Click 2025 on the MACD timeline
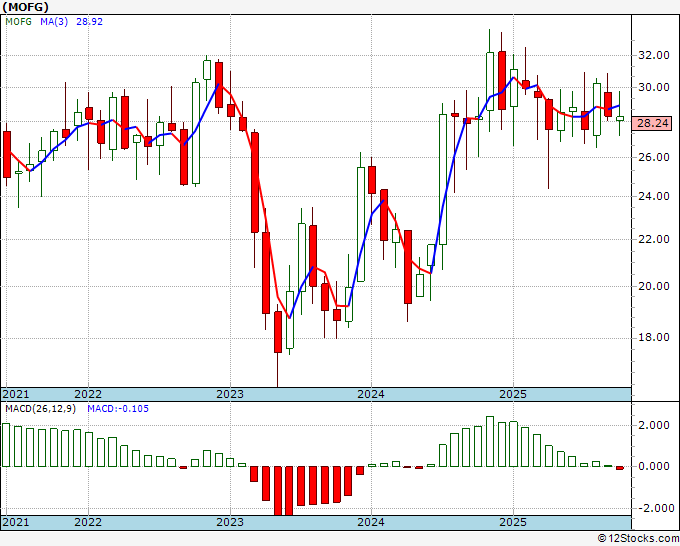Image resolution: width=680 pixels, height=546 pixels. (513, 522)
